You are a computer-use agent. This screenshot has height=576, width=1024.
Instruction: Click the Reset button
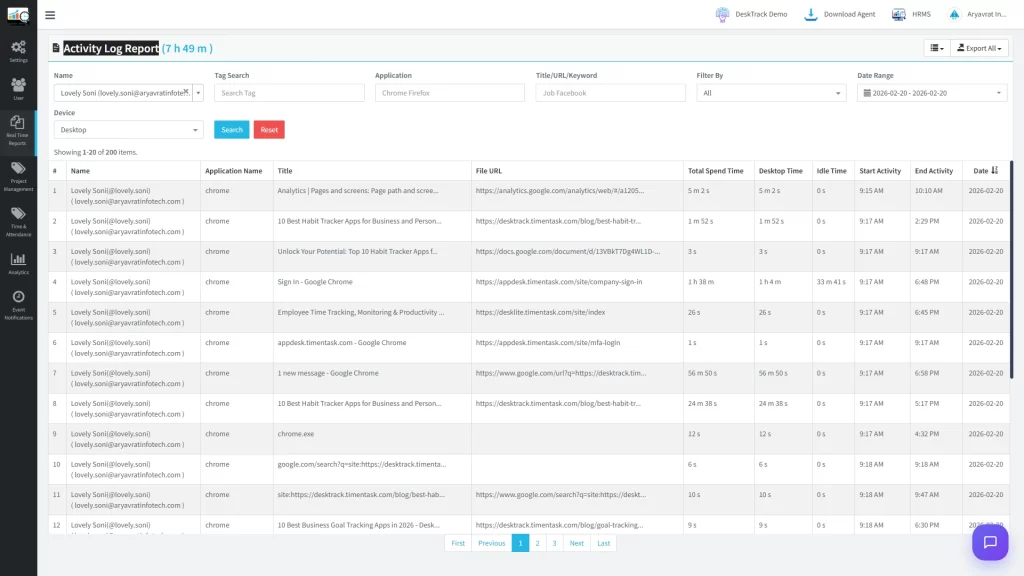(x=269, y=129)
